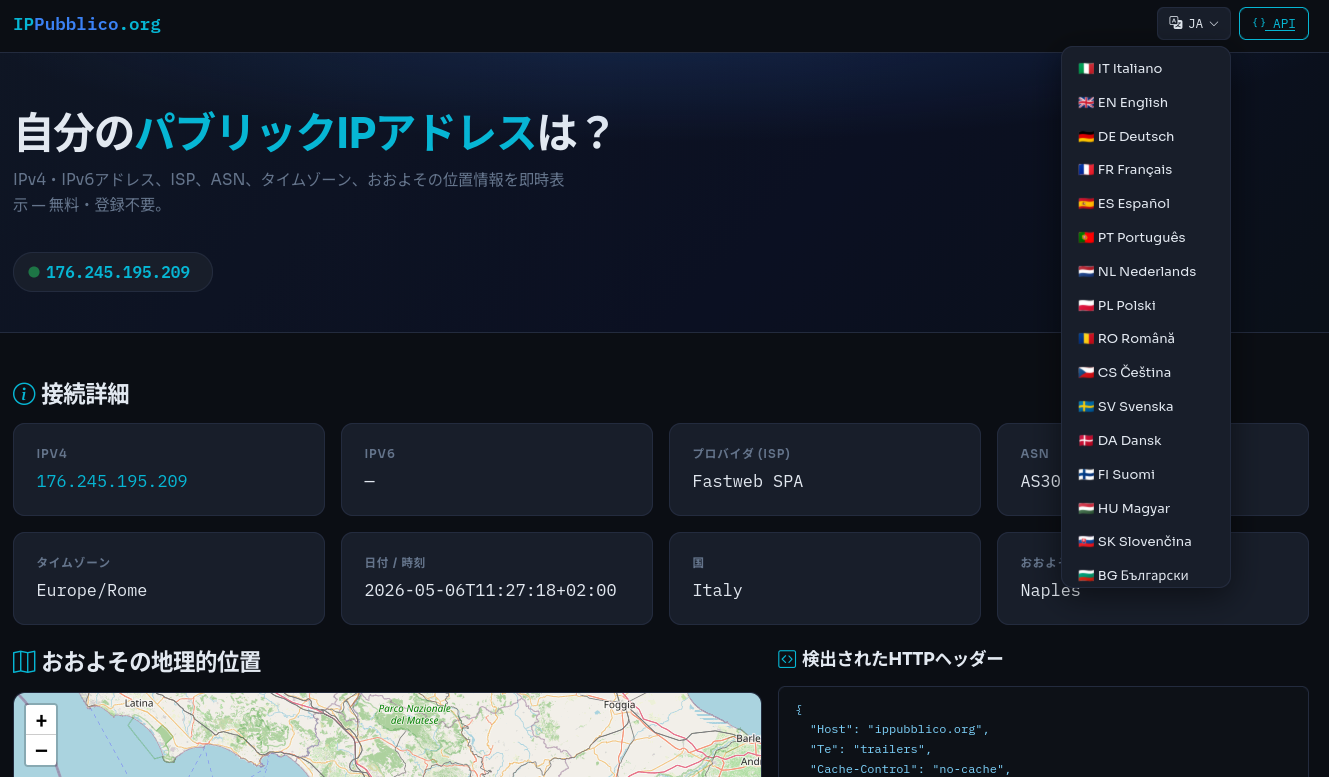
Task: Select DE Deutsch language
Action: (1146, 136)
